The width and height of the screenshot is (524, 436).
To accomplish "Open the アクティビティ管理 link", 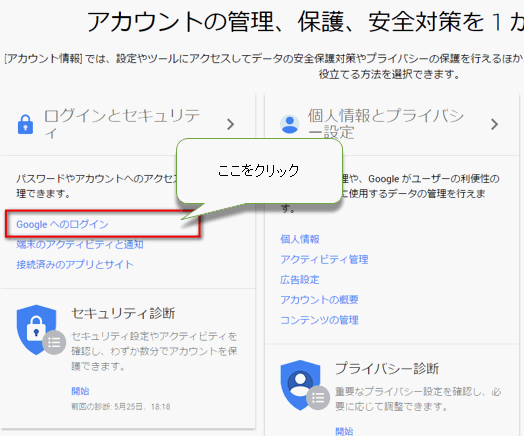I will [x=324, y=260].
